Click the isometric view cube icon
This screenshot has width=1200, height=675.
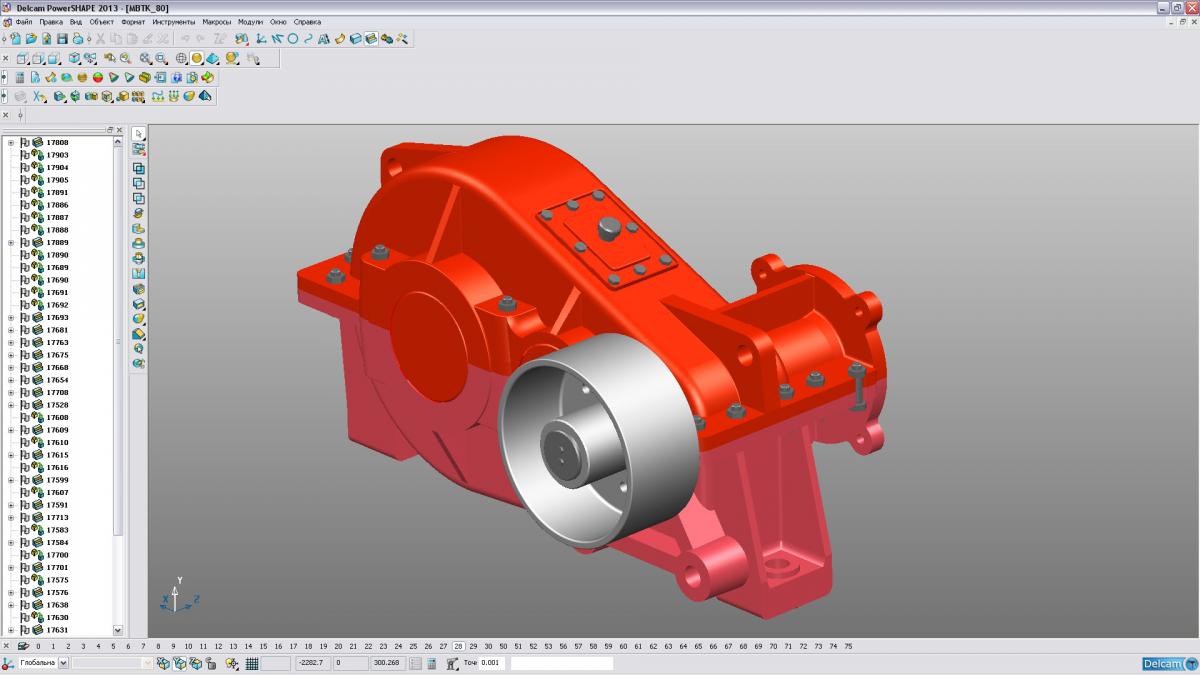click(73, 58)
